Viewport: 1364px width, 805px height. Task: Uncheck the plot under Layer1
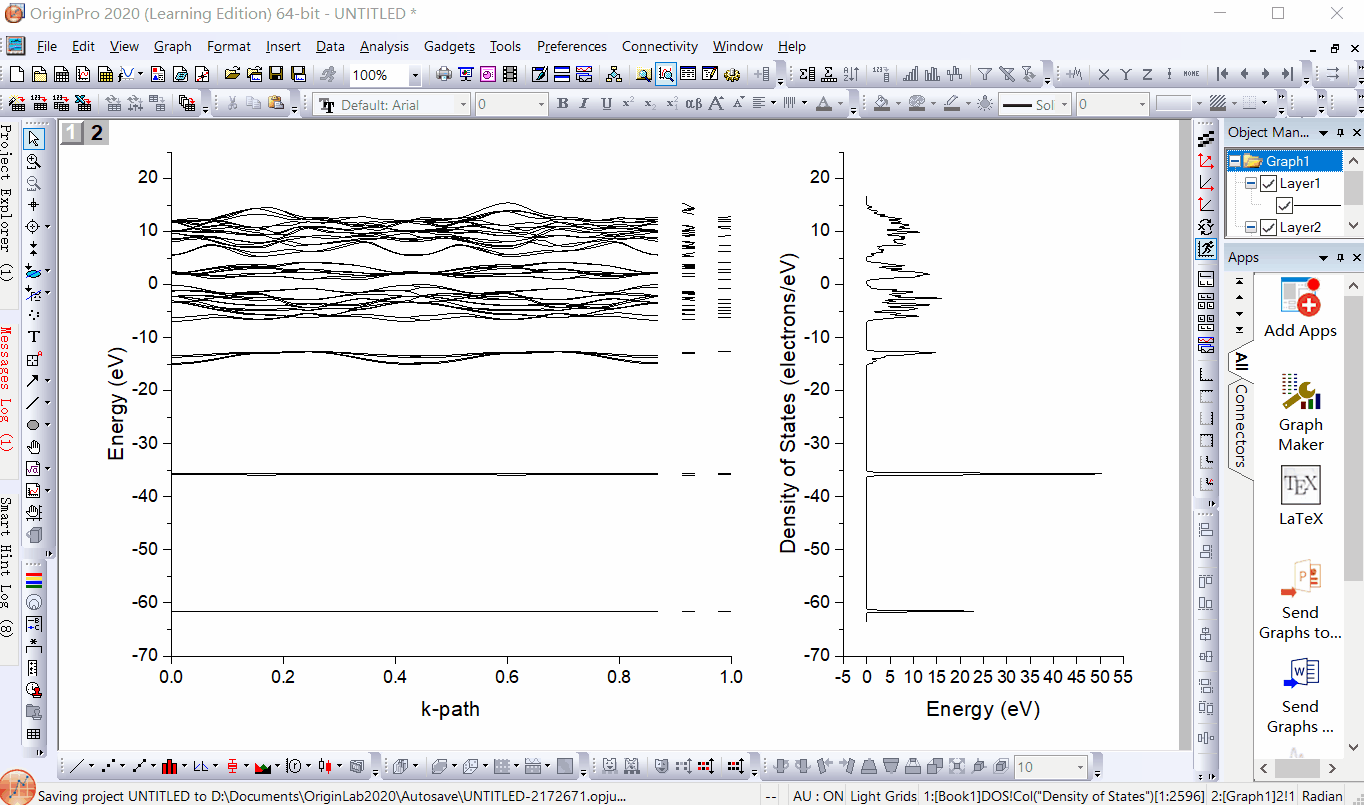point(1285,206)
